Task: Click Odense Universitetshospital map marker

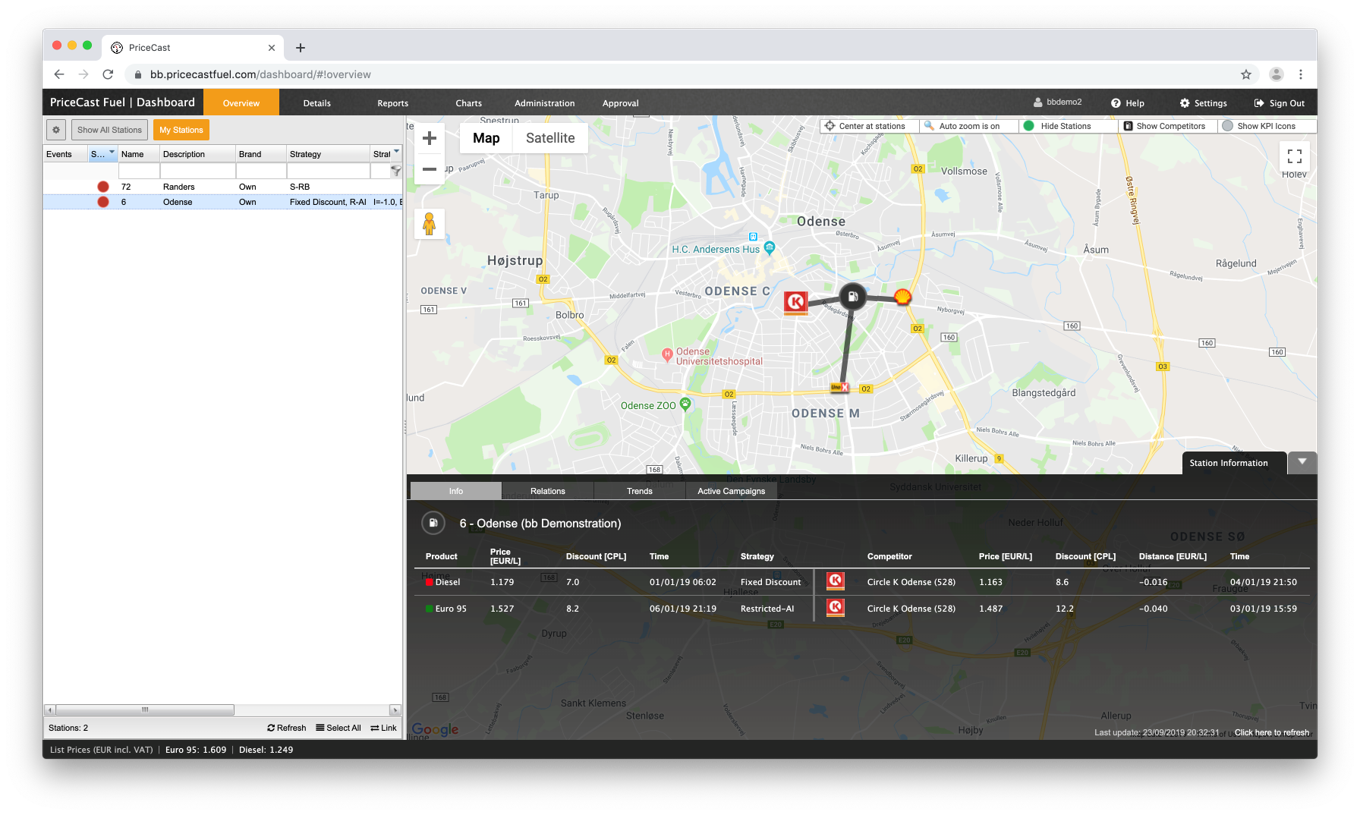Action: pos(667,354)
